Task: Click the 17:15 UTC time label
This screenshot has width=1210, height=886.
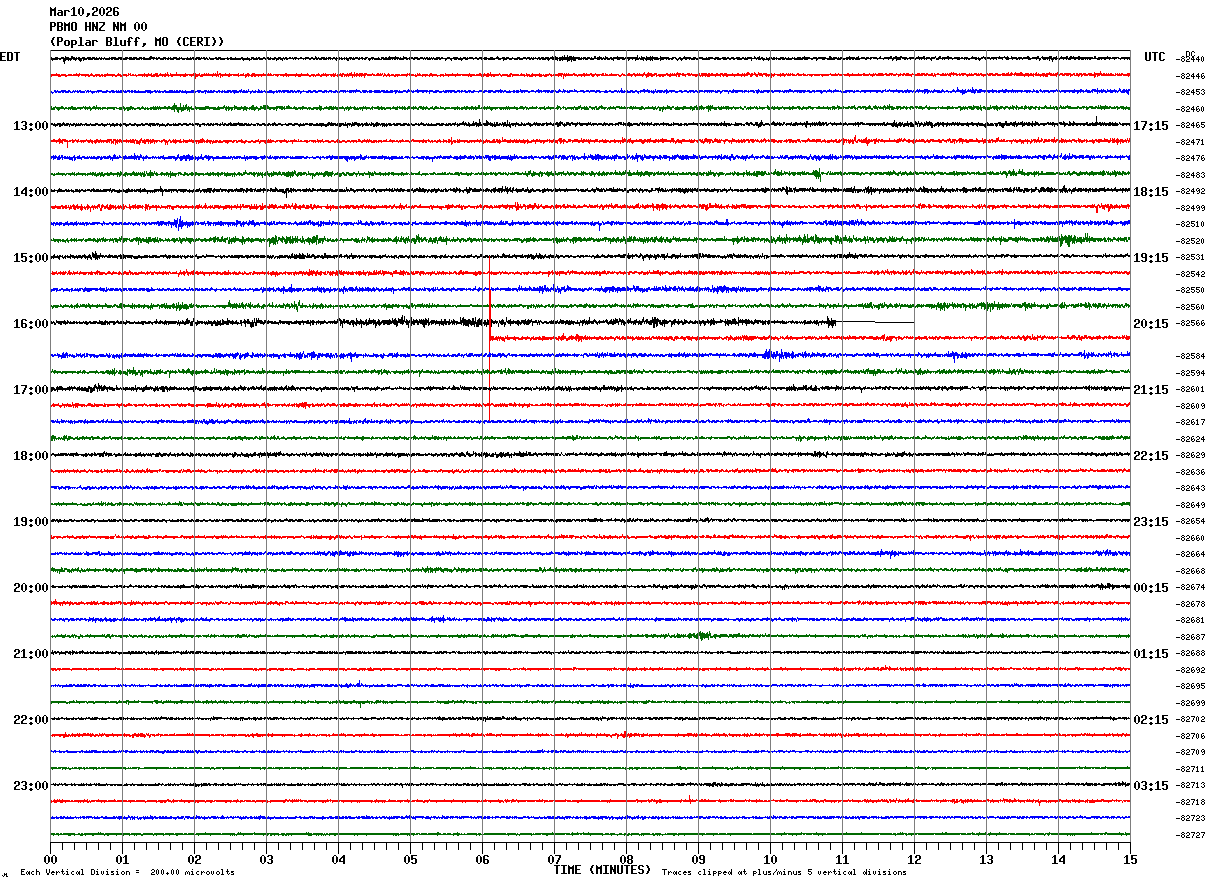Action: pyautogui.click(x=1151, y=126)
